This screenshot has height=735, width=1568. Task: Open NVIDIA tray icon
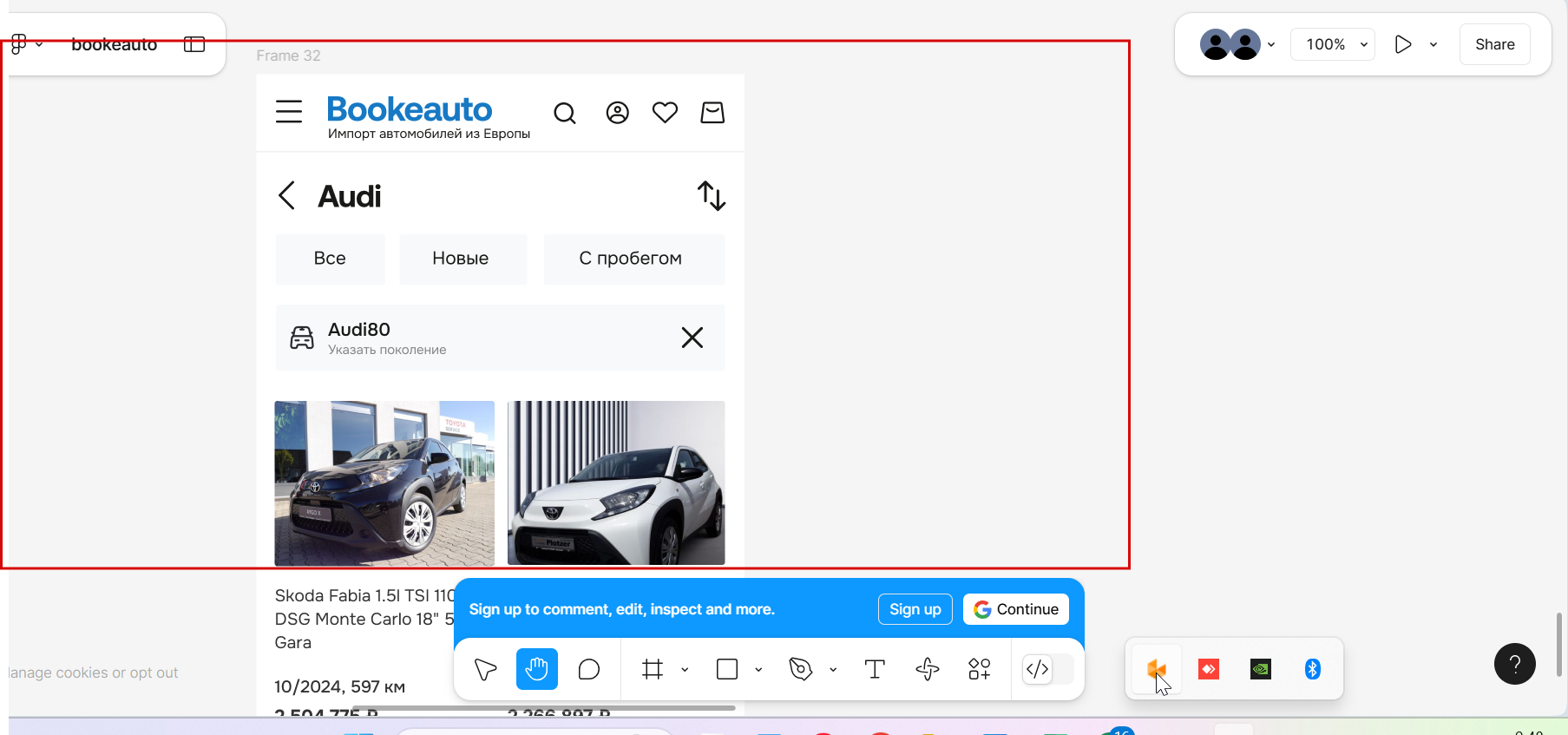[x=1261, y=669]
